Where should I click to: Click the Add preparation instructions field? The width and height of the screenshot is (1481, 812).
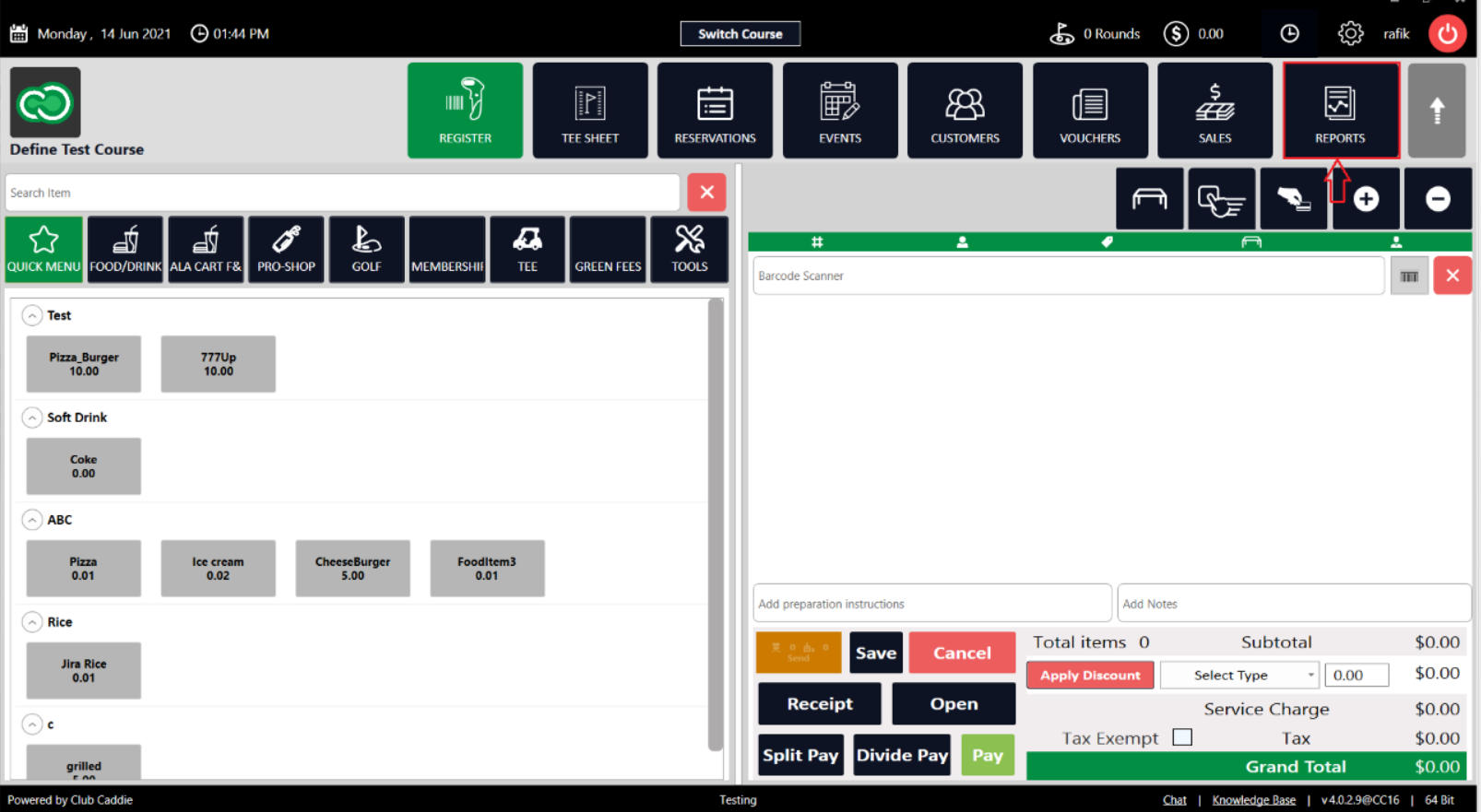932,604
